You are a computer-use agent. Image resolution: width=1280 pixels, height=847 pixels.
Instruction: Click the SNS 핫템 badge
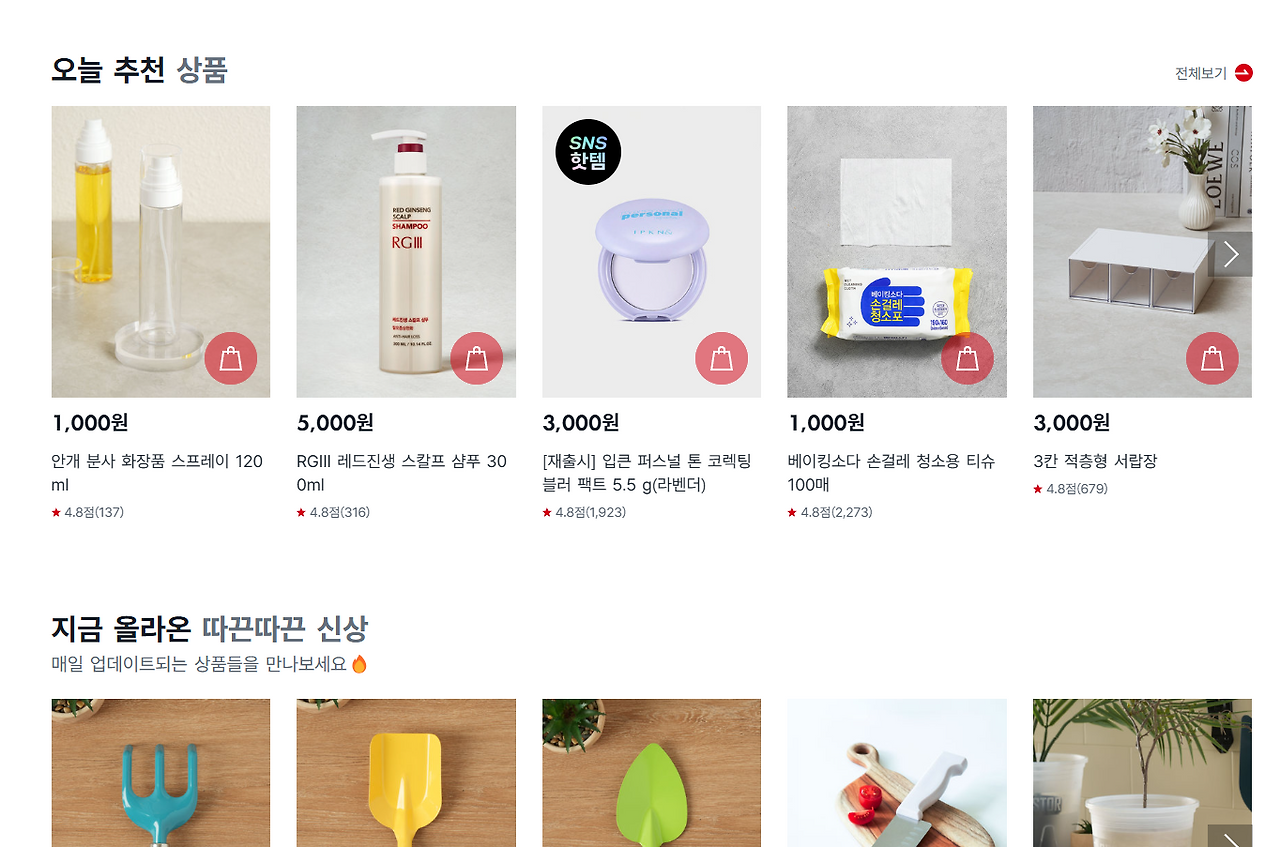pyautogui.click(x=588, y=152)
